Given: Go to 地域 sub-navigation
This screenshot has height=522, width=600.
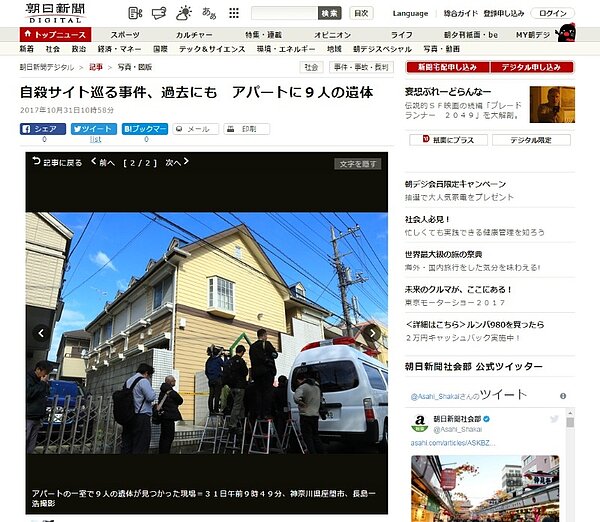Looking at the screenshot, I should pyautogui.click(x=334, y=49).
